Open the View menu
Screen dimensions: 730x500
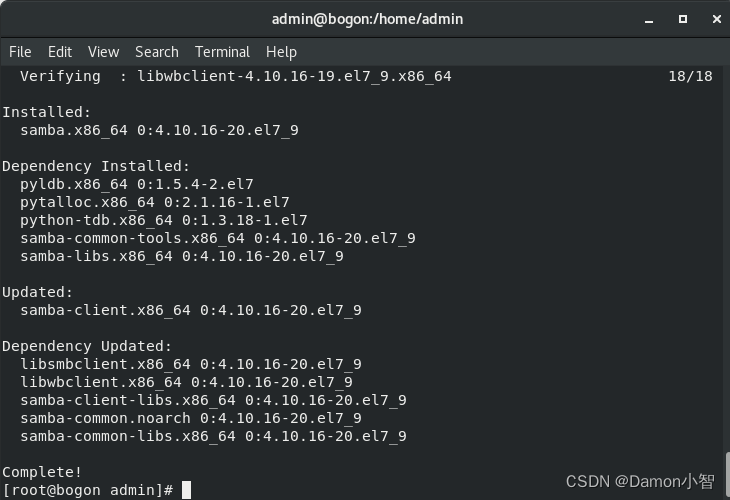103,52
